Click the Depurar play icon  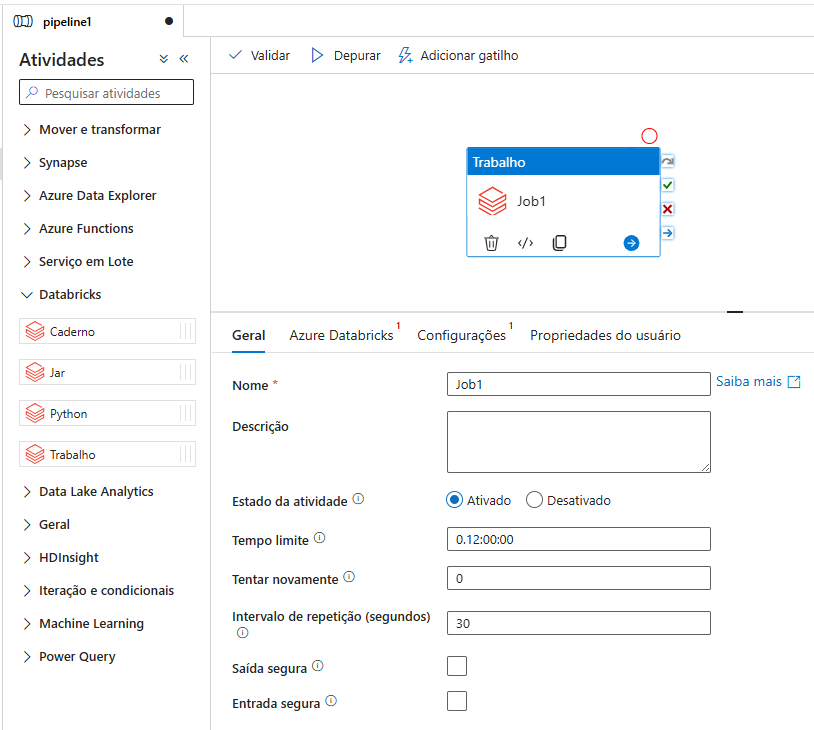[x=317, y=55]
